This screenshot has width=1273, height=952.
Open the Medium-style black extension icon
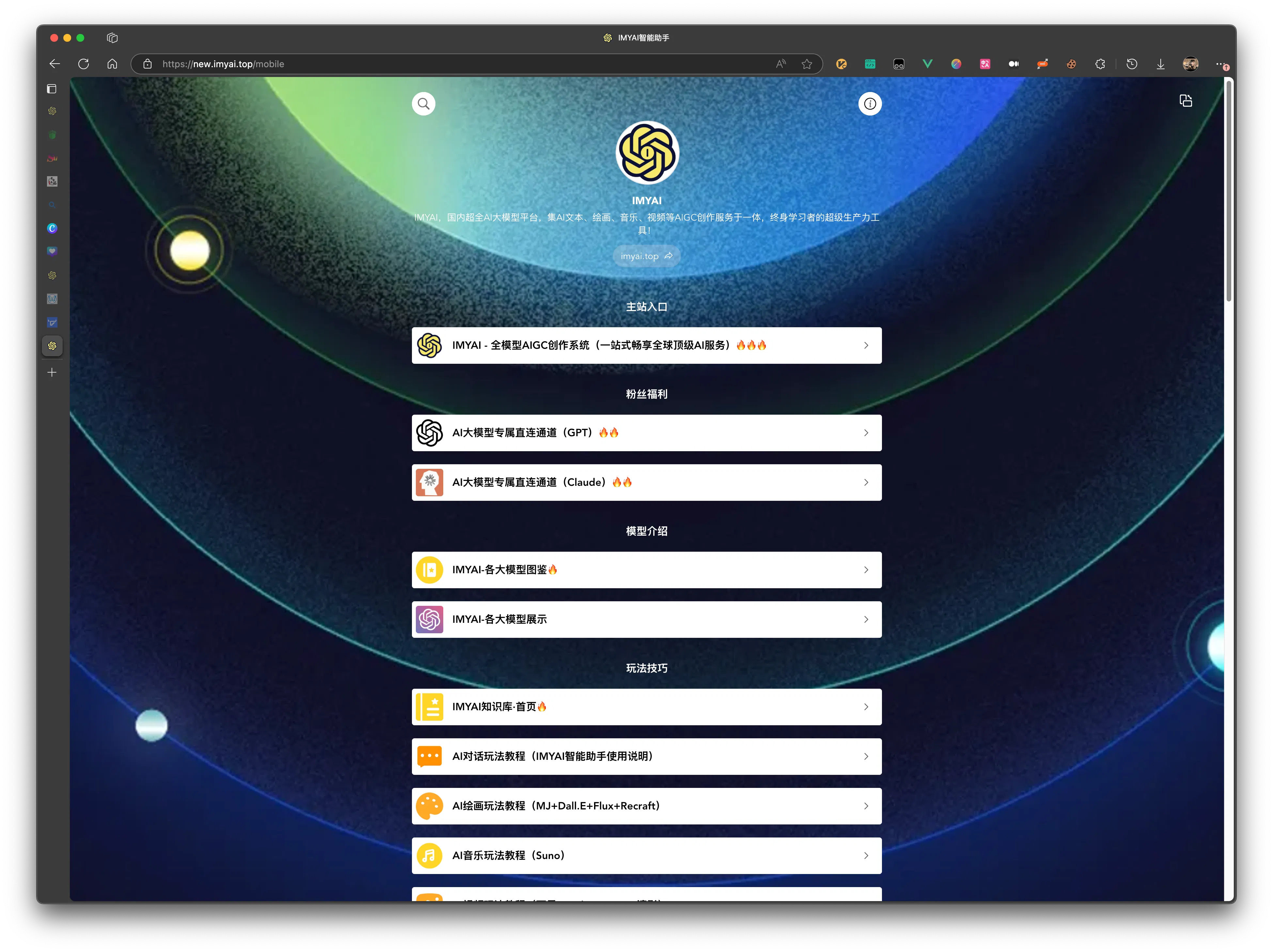[1014, 64]
